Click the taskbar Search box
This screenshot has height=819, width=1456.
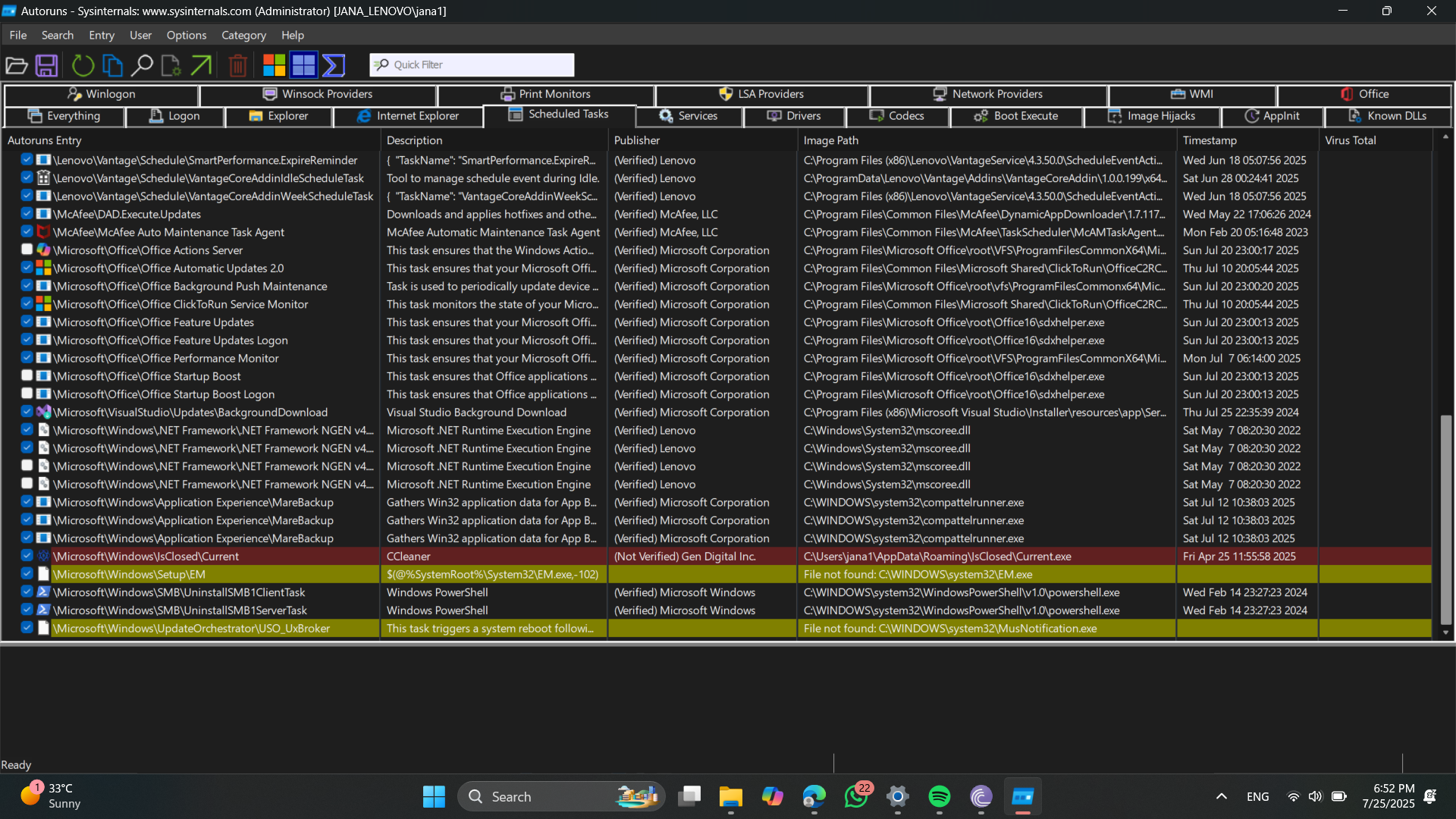(561, 796)
